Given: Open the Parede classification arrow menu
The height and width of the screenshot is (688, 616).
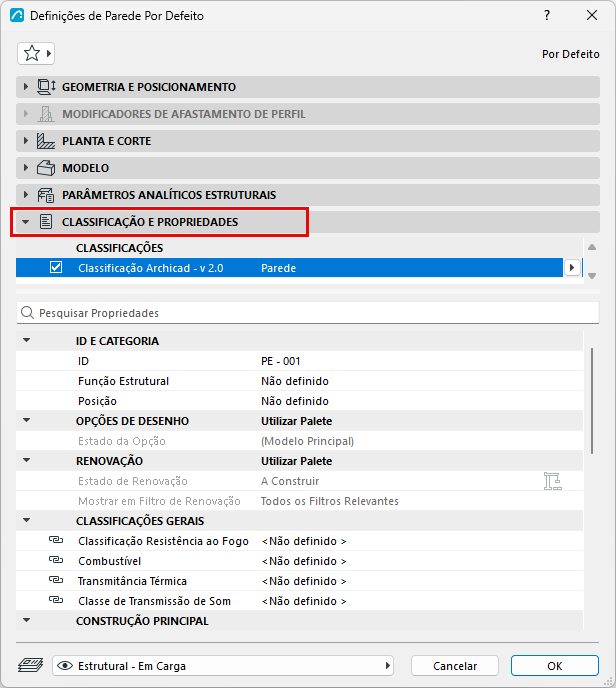Looking at the screenshot, I should (x=572, y=267).
